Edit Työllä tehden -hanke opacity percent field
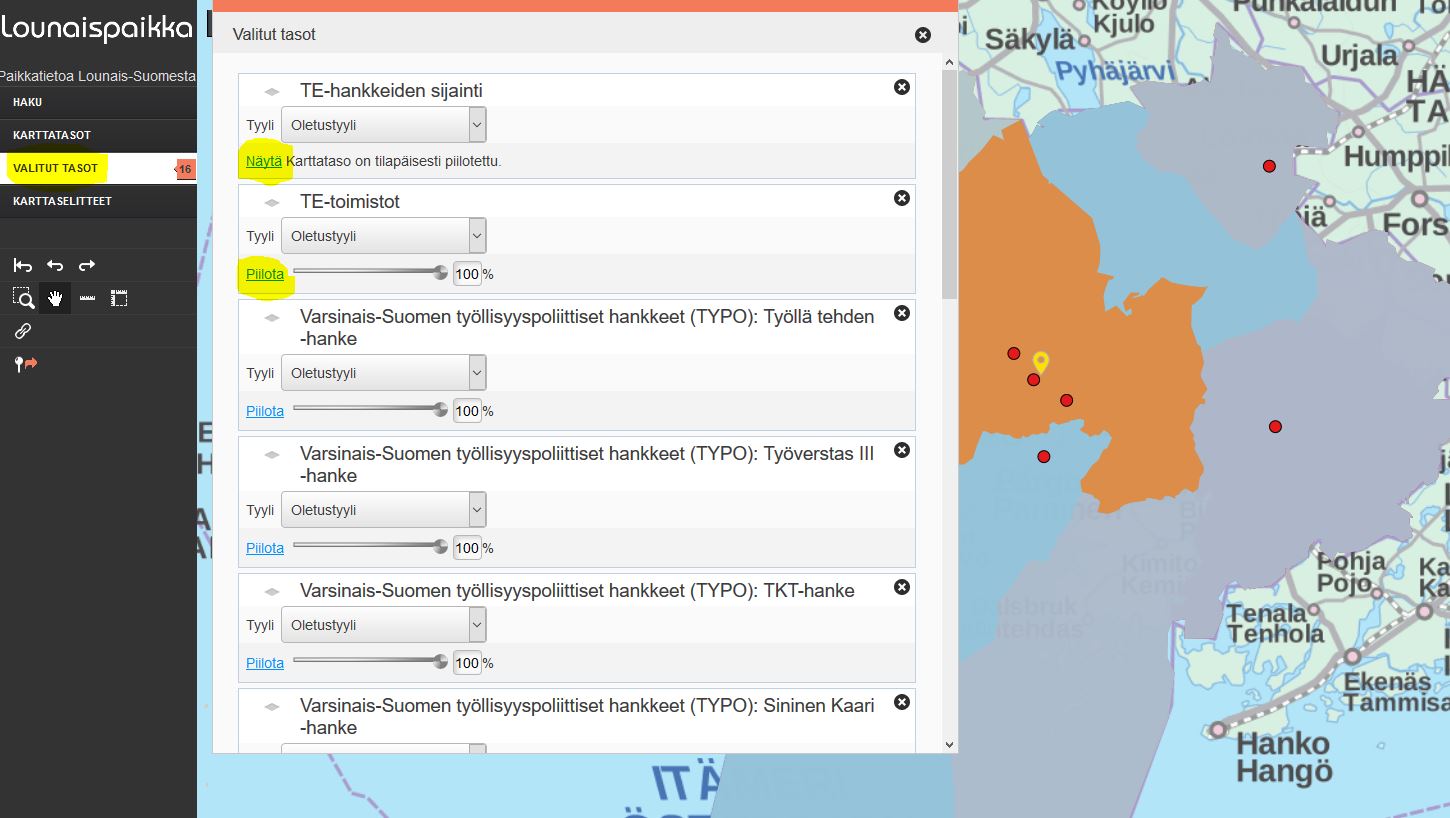The width and height of the screenshot is (1450, 818). (x=468, y=411)
